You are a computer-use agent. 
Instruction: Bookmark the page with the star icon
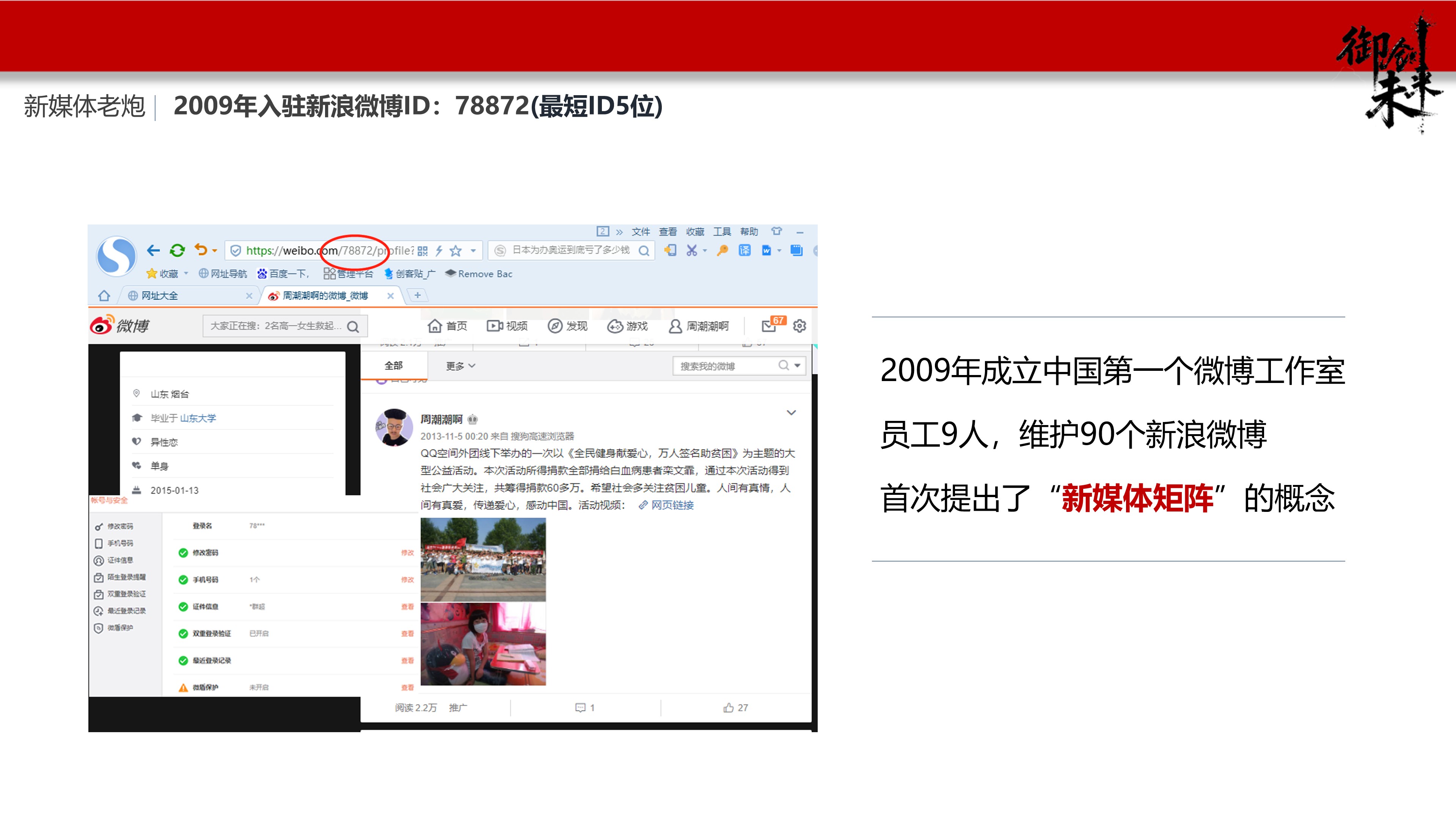(456, 251)
